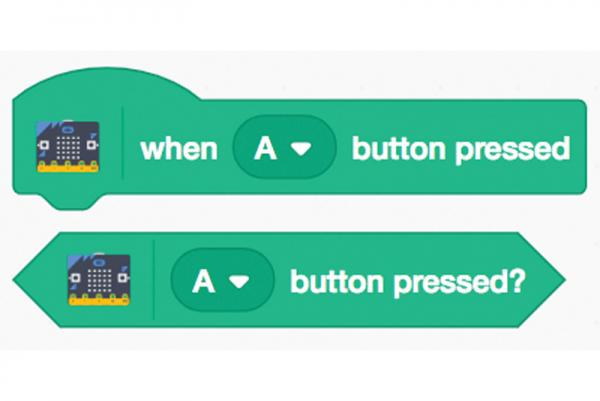
Task: Click the oval logo atop the boolean block's micro:bit icon
Action: point(100,263)
